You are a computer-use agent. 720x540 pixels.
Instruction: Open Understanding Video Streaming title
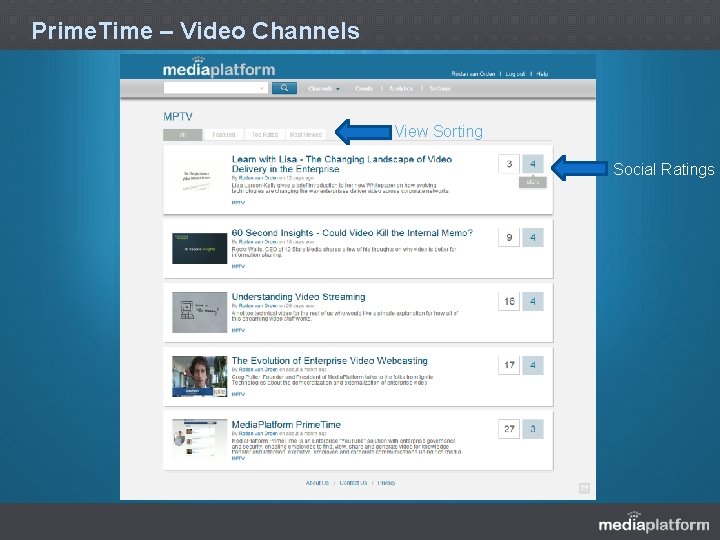298,297
